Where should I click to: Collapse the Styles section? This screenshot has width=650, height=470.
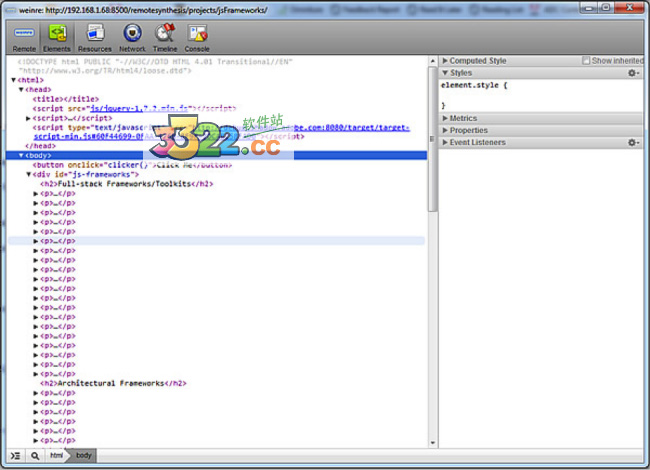tap(445, 73)
